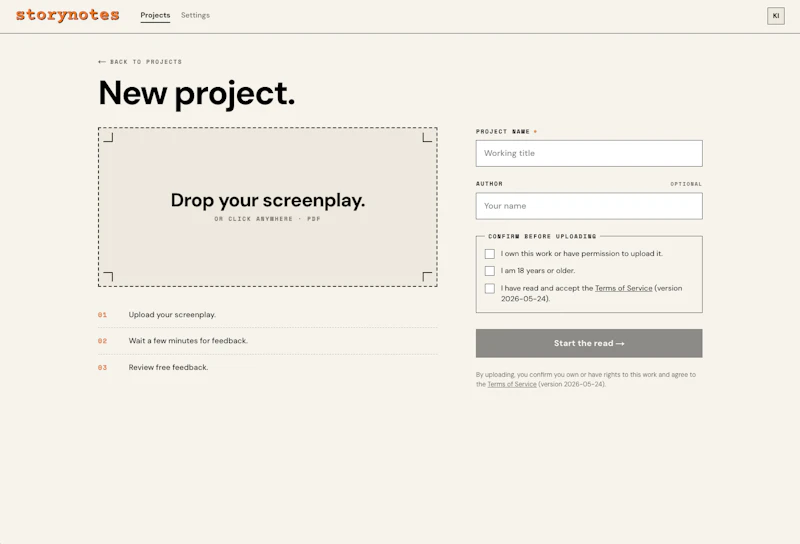Check accept Terms of Service checkbox
Image resolution: width=800 pixels, height=544 pixels.
pos(490,288)
